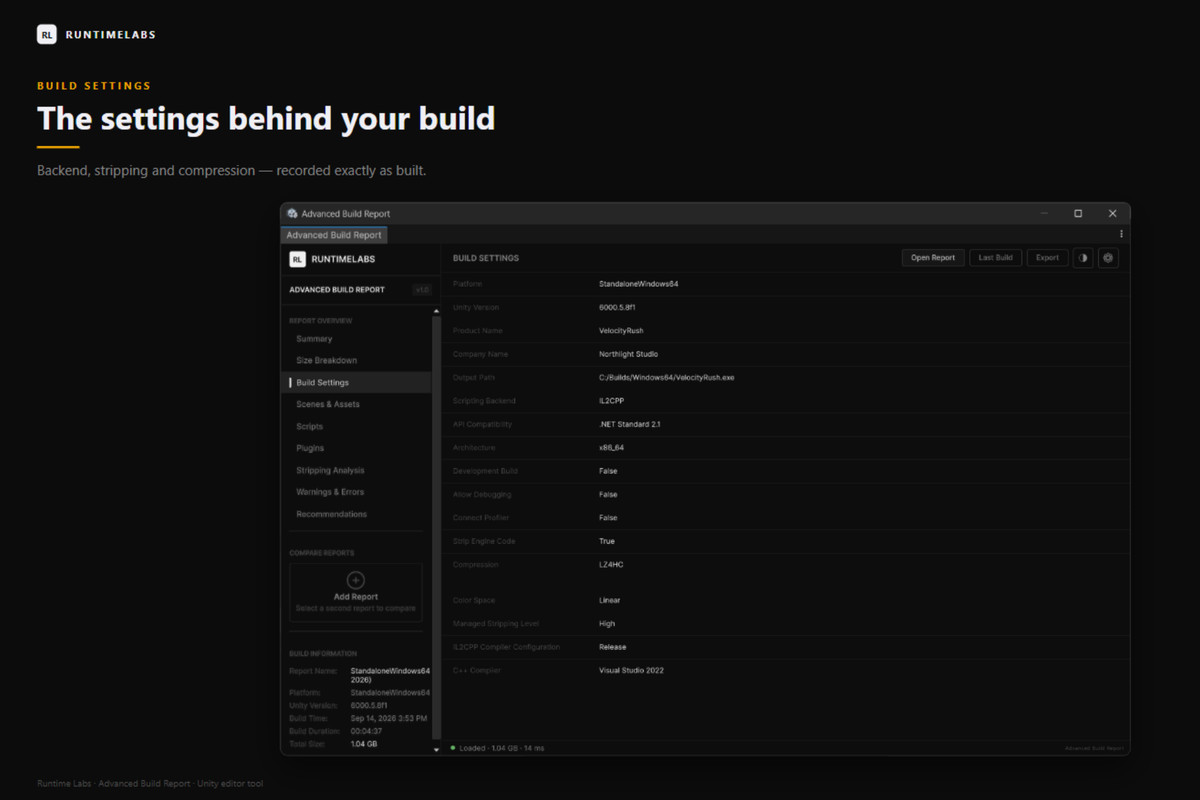
Task: Go to Scenes & Assets
Action: coord(328,404)
